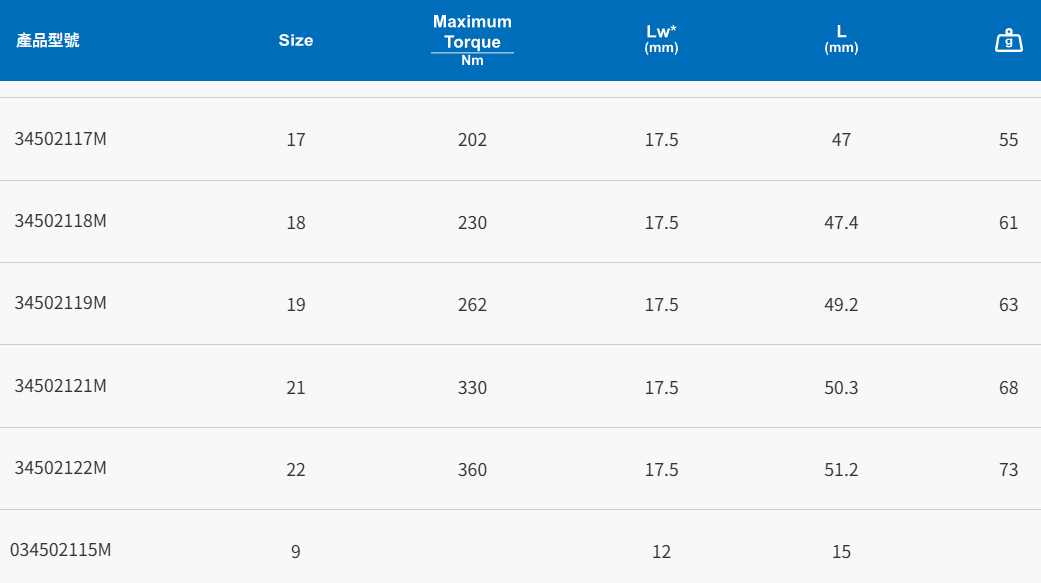Click the torque value 262

[472, 305]
